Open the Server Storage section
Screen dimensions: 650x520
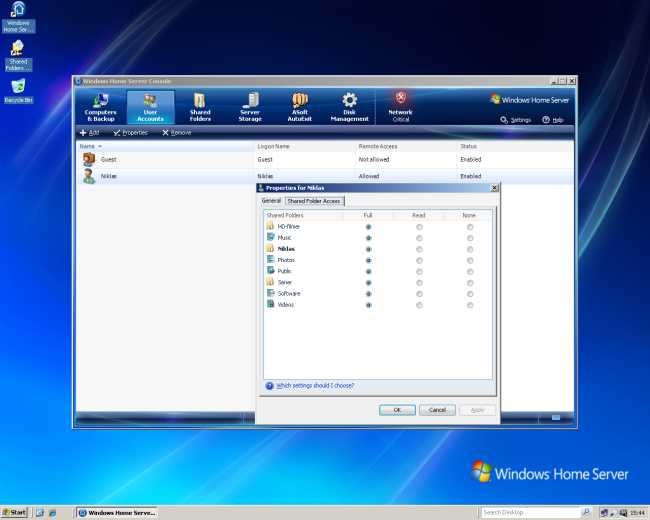click(250, 107)
